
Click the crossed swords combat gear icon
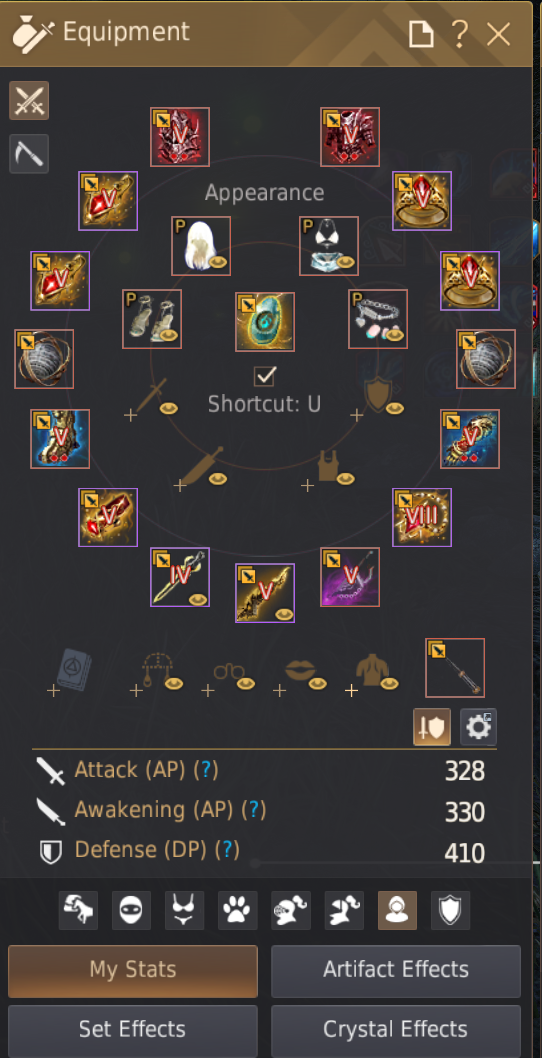[29, 101]
